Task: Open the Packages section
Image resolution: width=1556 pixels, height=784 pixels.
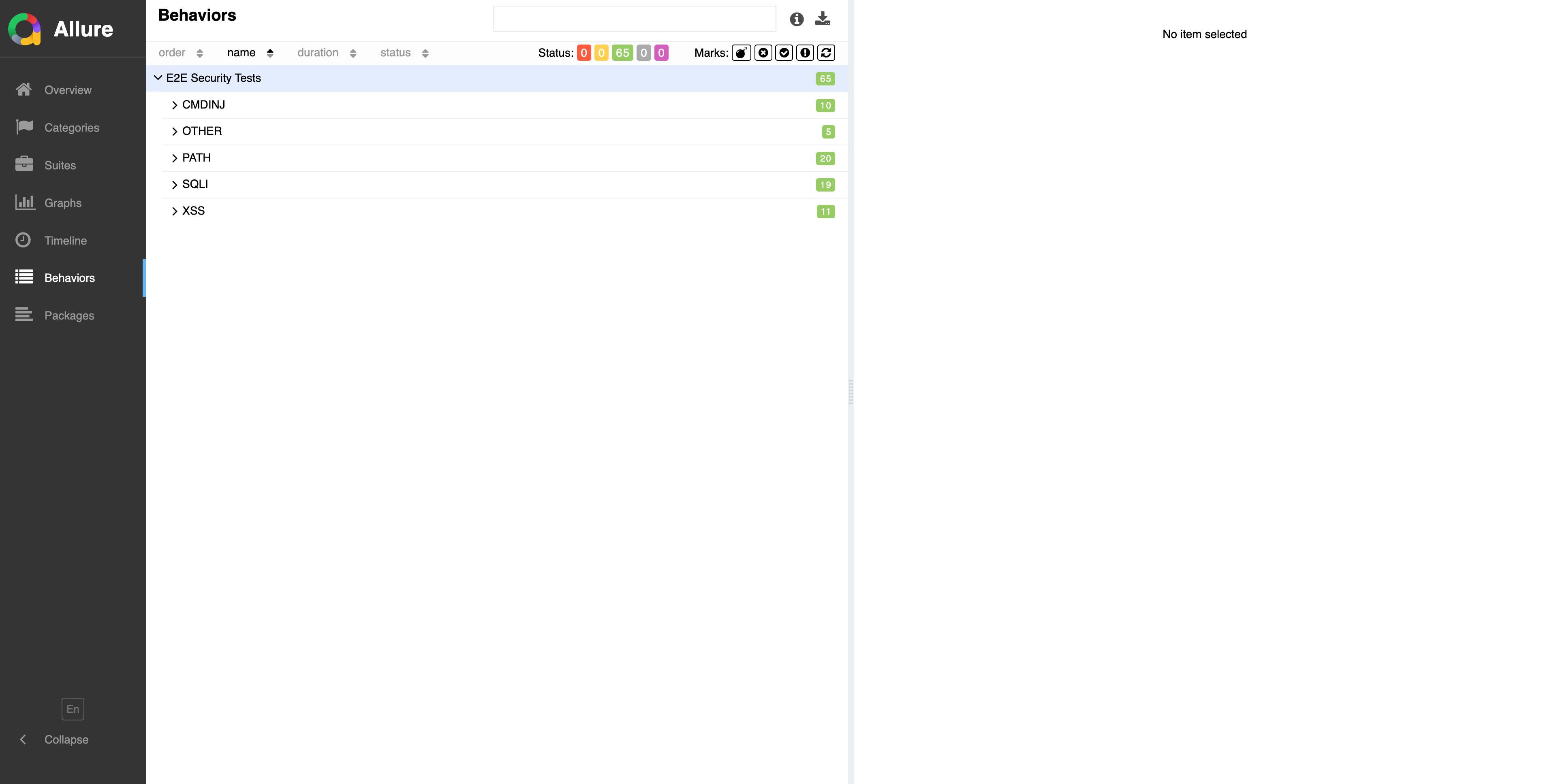Action: coord(69,315)
